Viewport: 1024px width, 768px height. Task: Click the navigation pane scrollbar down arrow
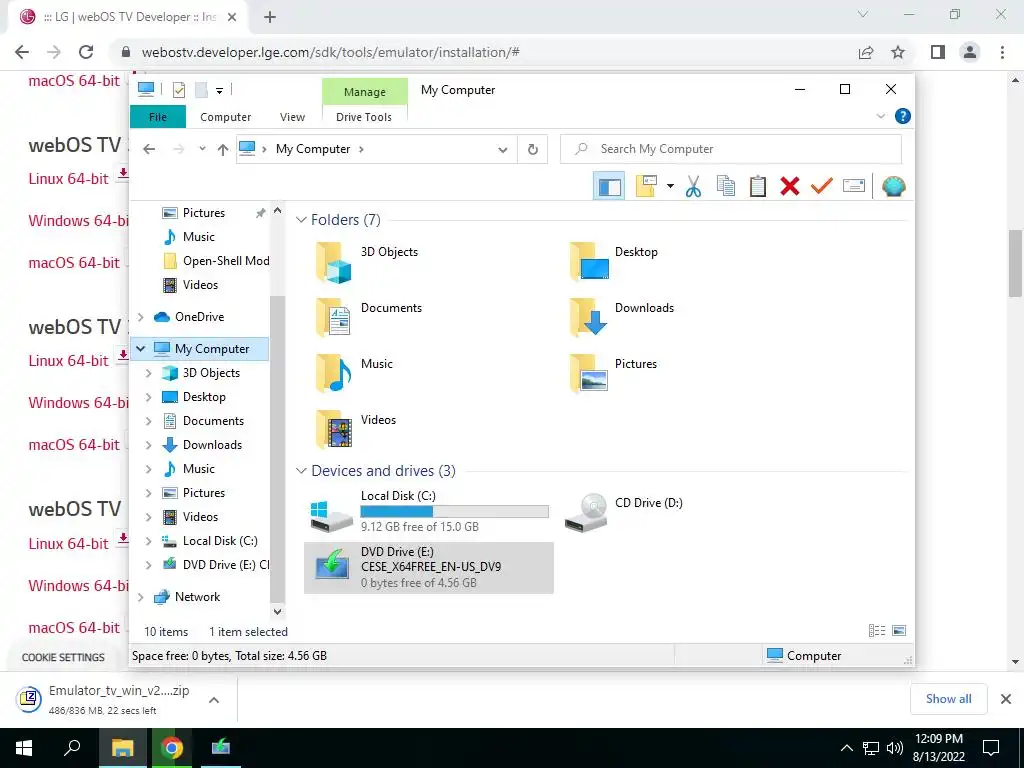point(278,612)
